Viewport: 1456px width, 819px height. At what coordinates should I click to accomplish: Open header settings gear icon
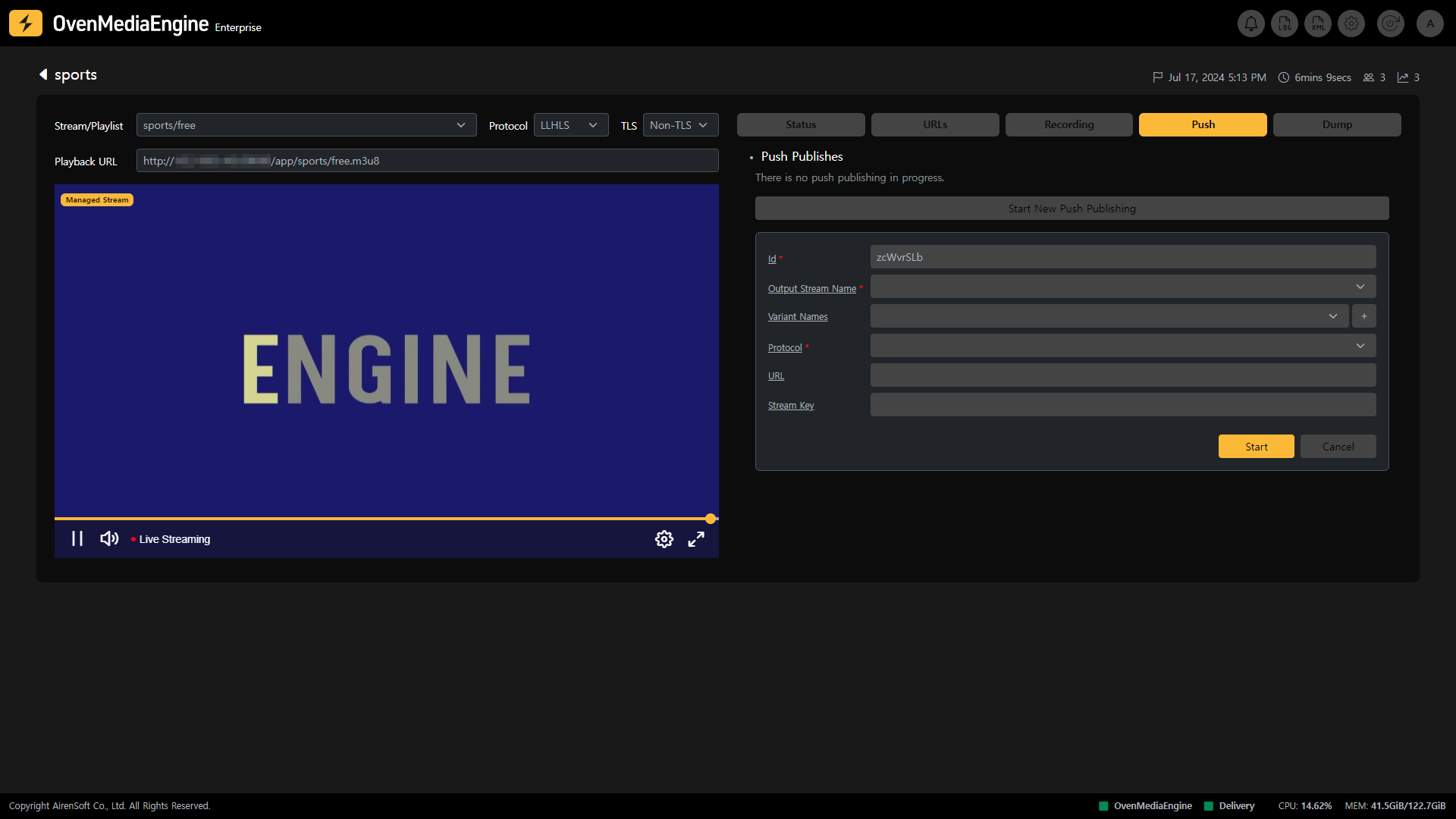[x=1351, y=24]
